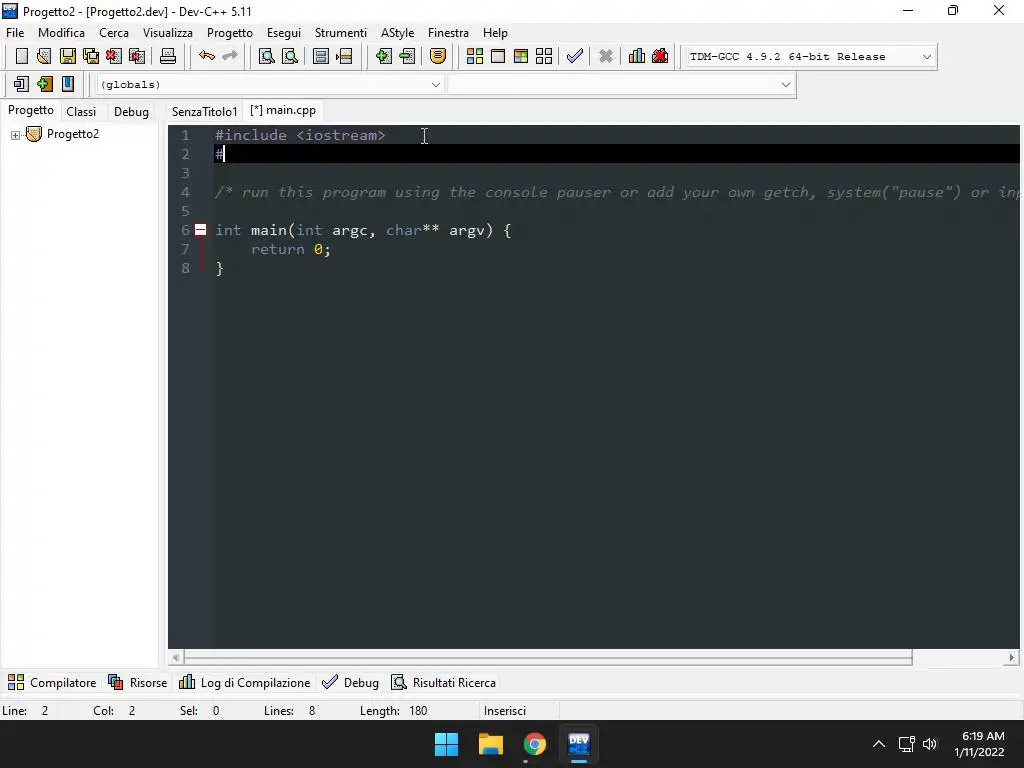1024x768 pixels.
Task: Click the Replace toolbar icon
Action: [290, 56]
